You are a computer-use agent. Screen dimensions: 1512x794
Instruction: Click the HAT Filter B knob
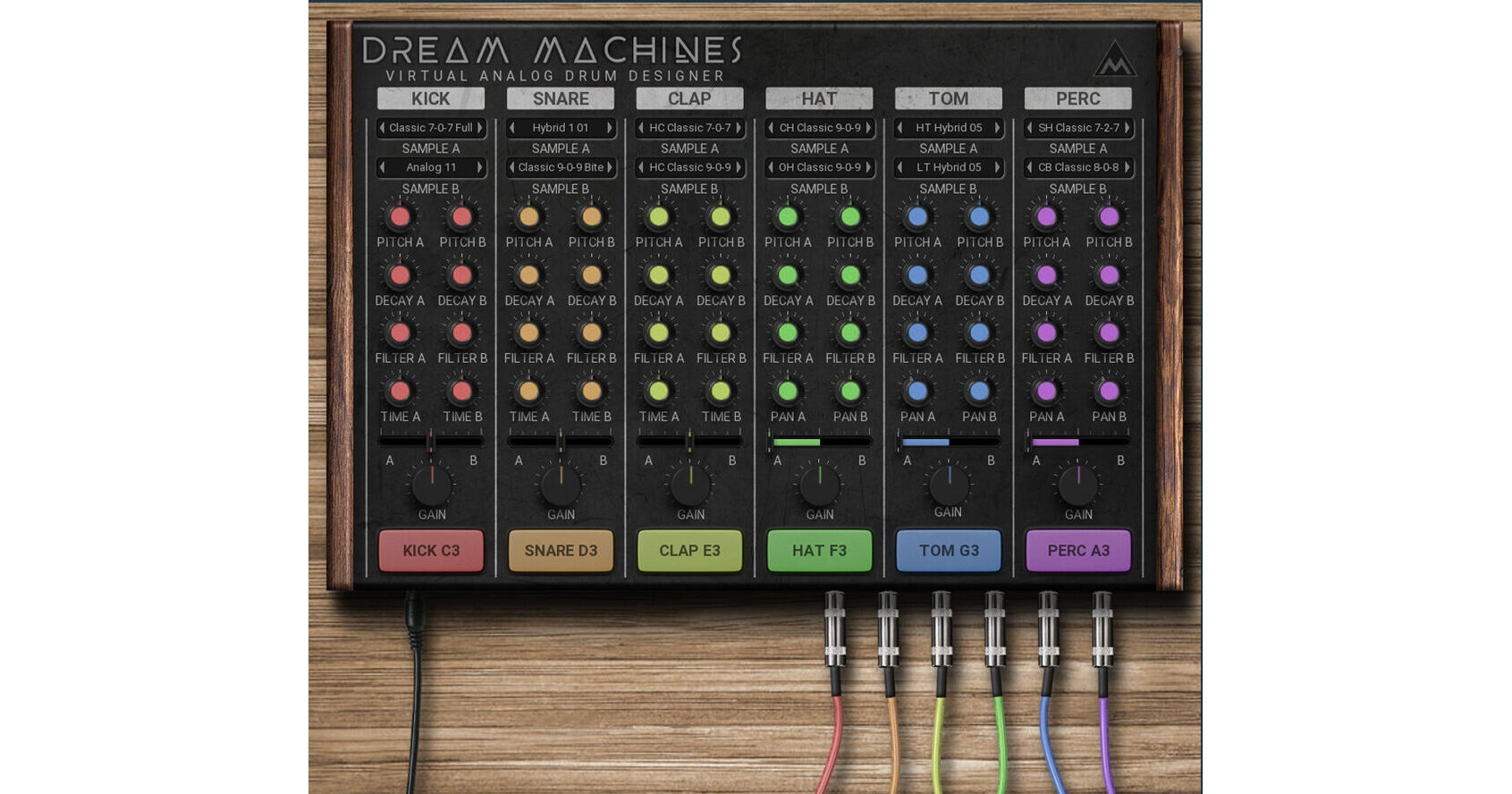pos(850,333)
